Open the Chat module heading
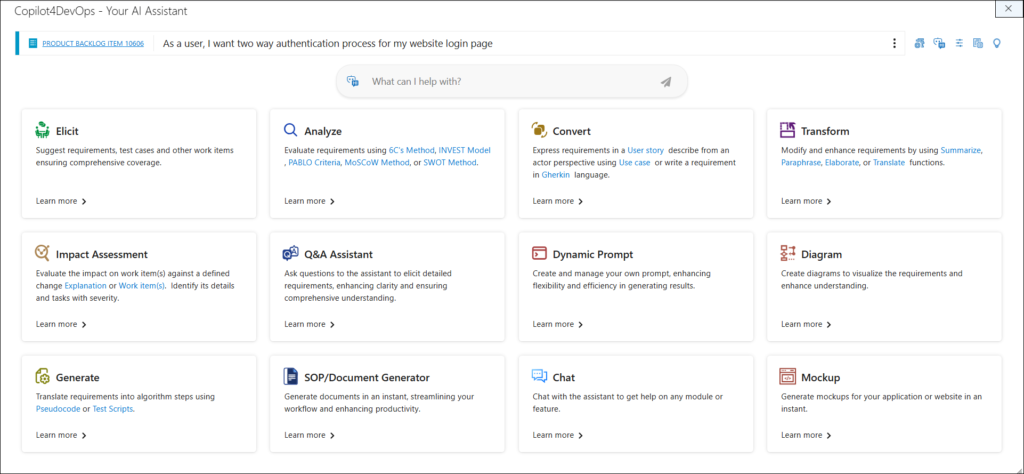Screen dimensions: 1024x474 (563, 378)
